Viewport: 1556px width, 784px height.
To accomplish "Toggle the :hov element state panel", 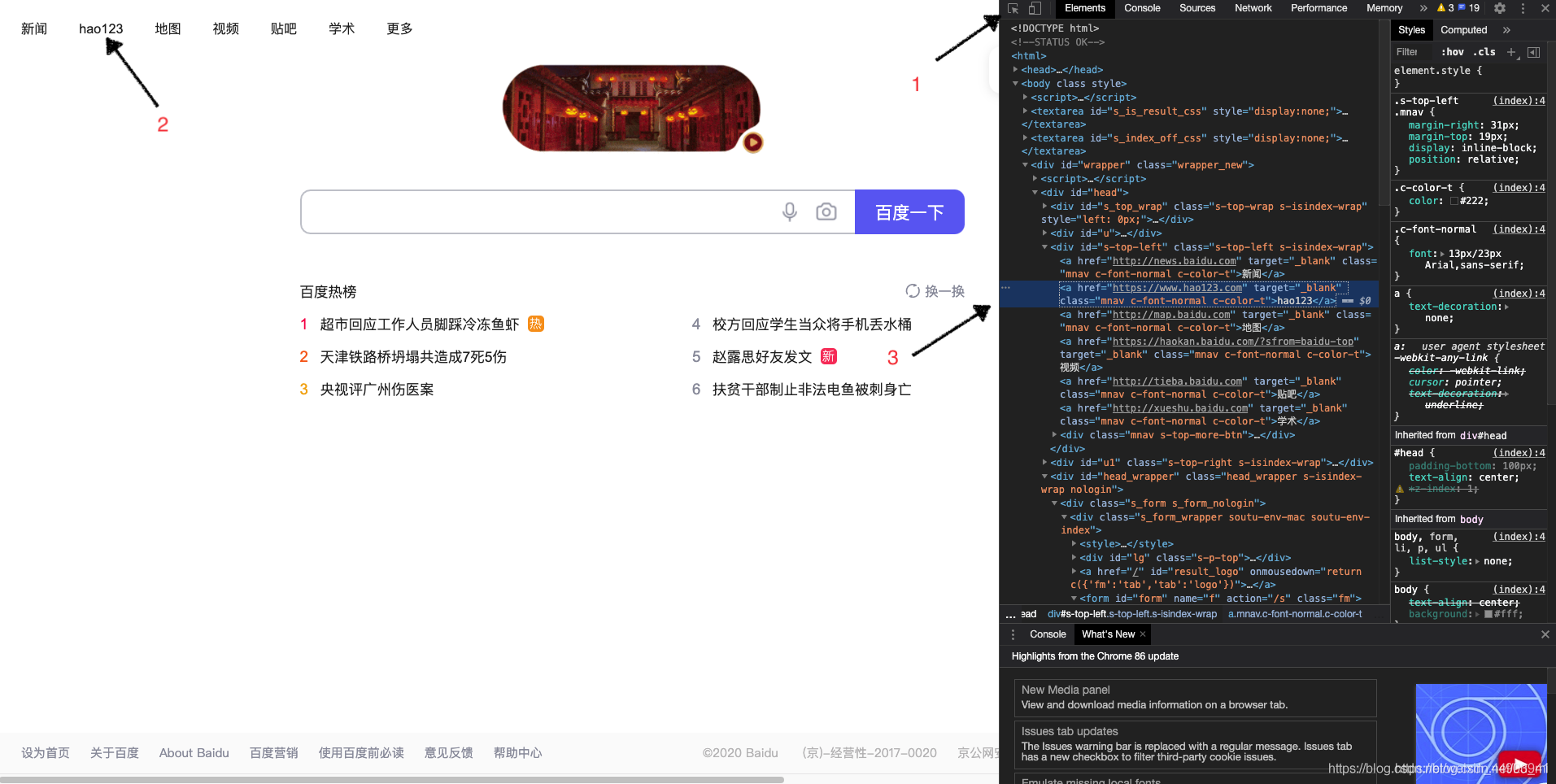I will (1452, 52).
